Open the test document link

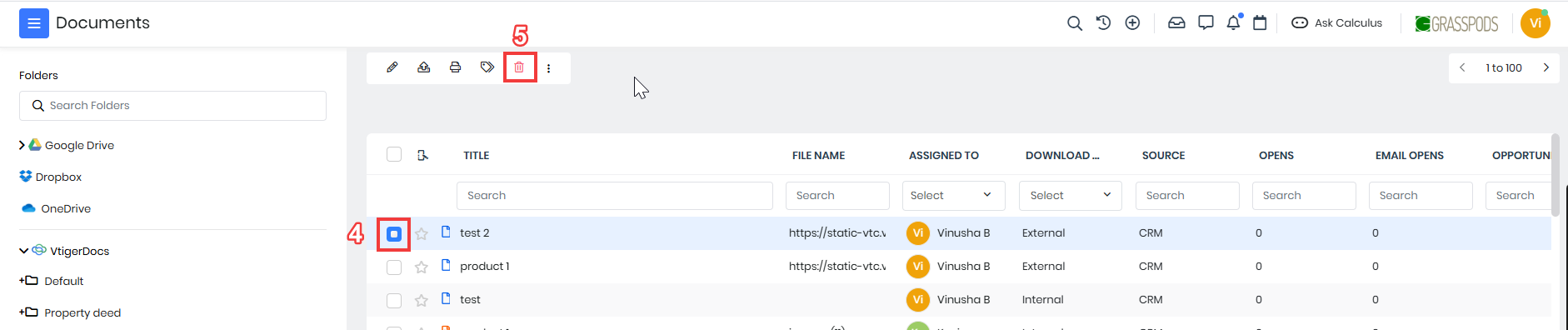[470, 300]
